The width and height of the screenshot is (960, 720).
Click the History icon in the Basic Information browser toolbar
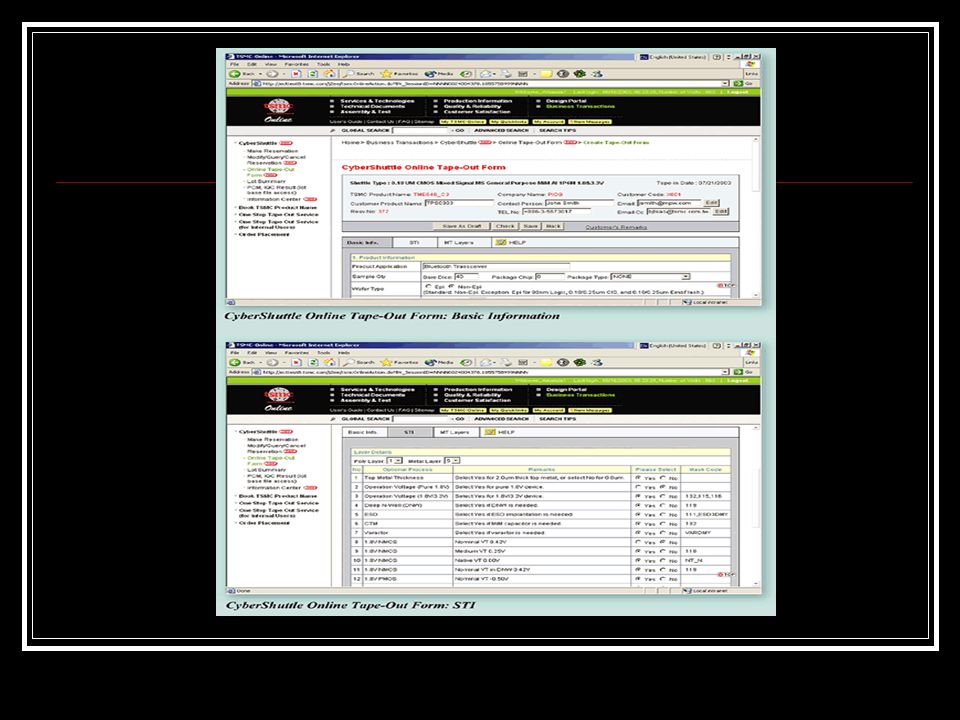point(466,73)
